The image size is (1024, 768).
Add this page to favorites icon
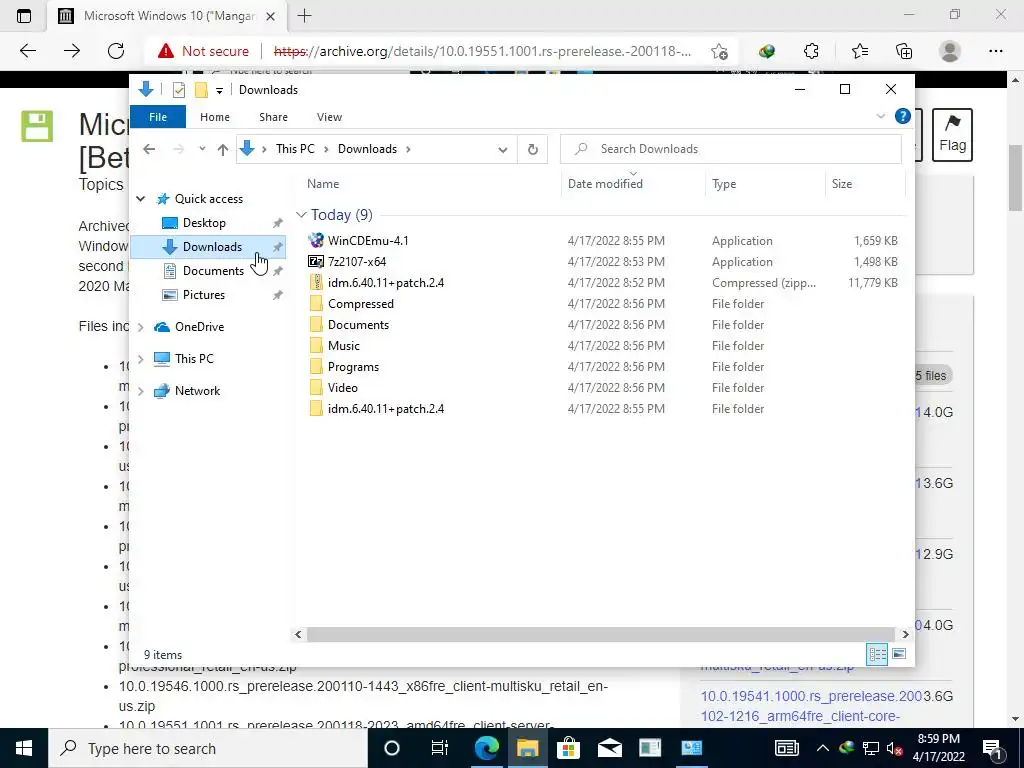719,51
